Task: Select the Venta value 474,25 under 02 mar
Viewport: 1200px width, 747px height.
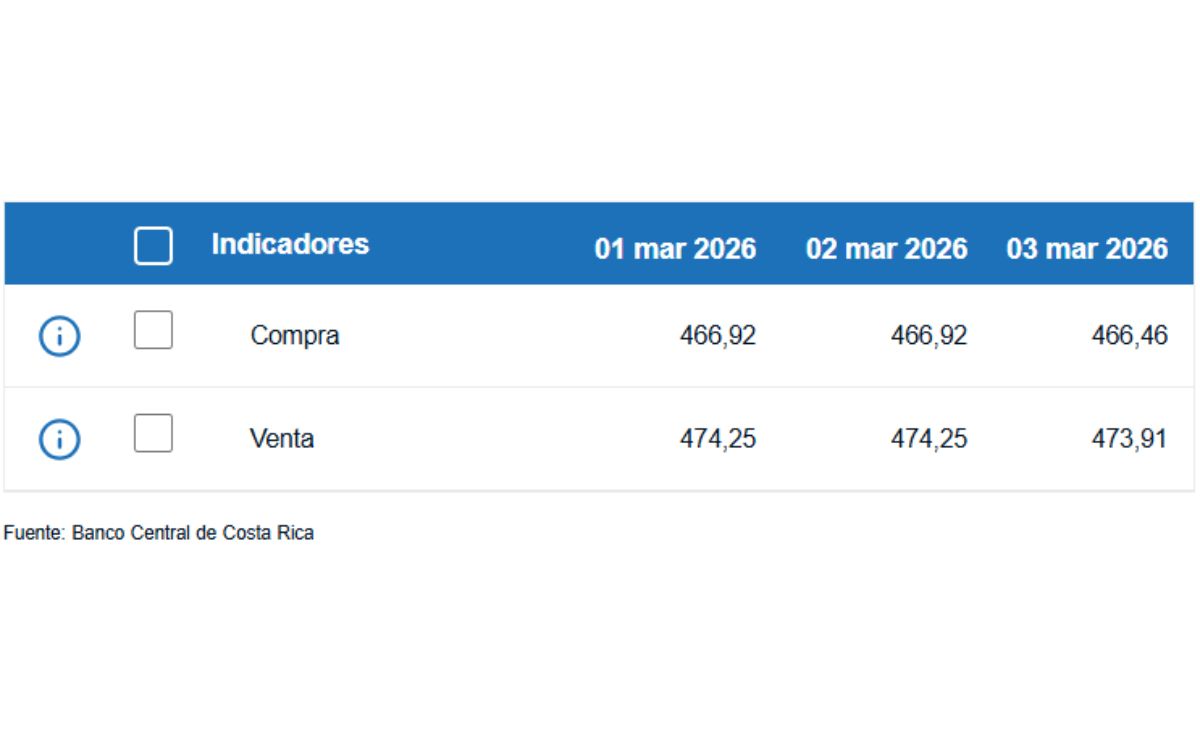Action: click(x=928, y=438)
